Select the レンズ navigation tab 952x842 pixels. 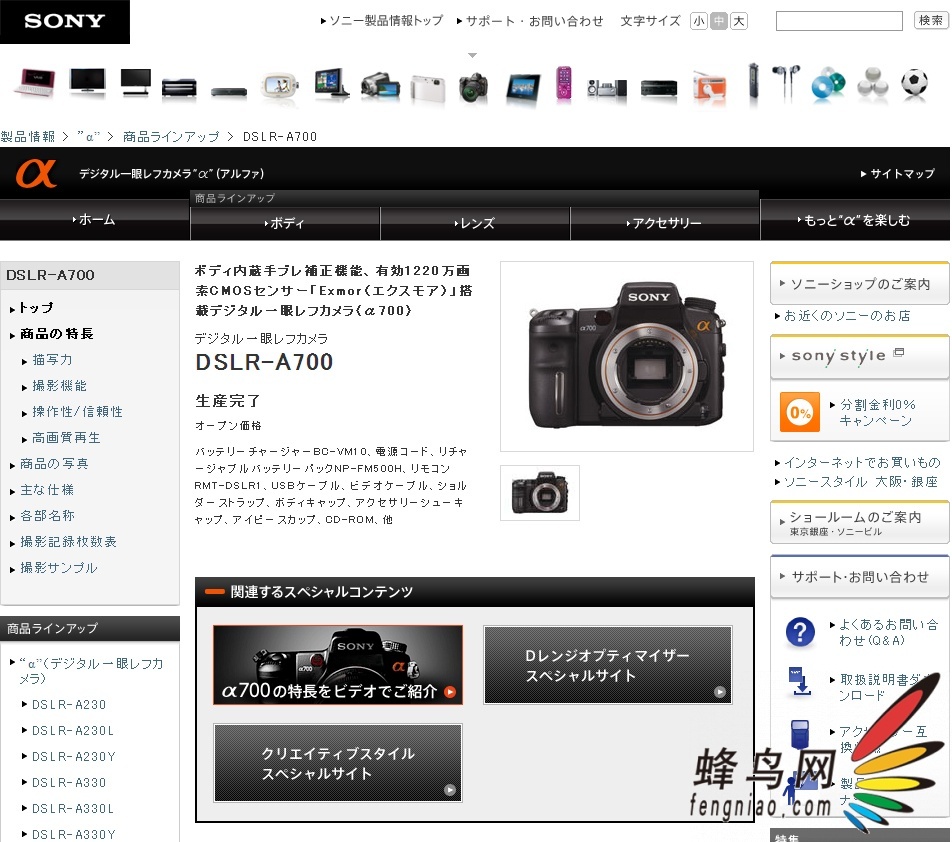475,223
